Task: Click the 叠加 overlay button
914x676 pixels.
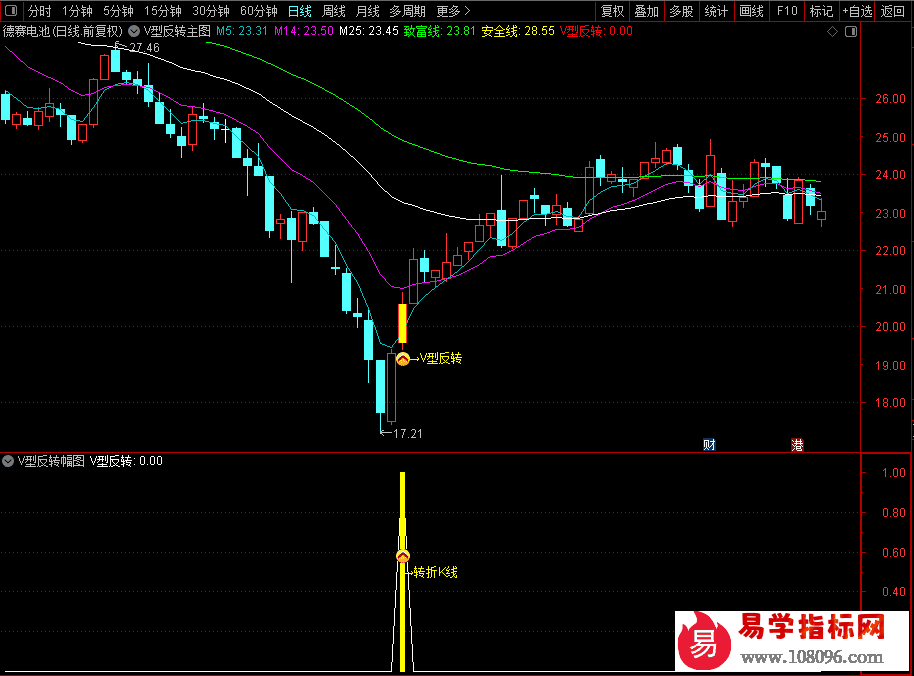Action: tap(647, 12)
